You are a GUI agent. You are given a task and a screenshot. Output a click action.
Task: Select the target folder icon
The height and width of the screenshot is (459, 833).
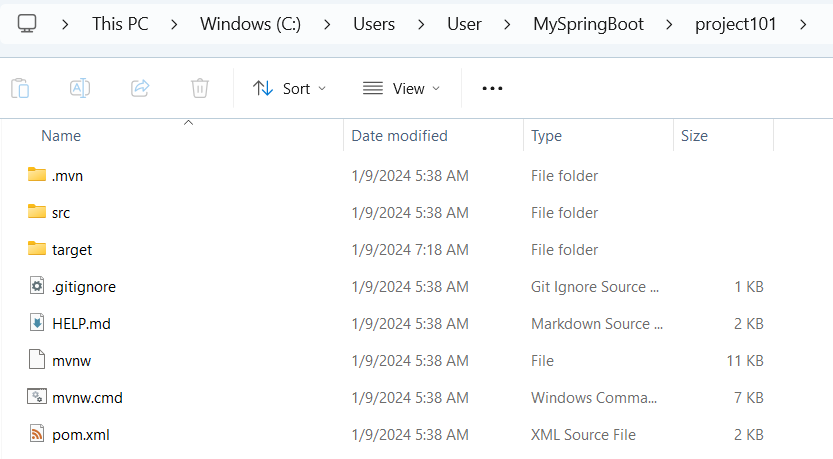[37, 249]
